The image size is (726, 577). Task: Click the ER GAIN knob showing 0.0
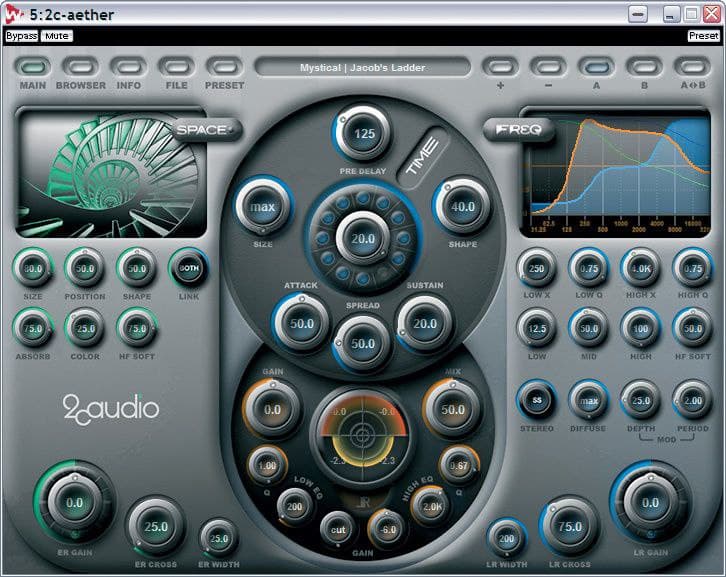click(x=75, y=502)
